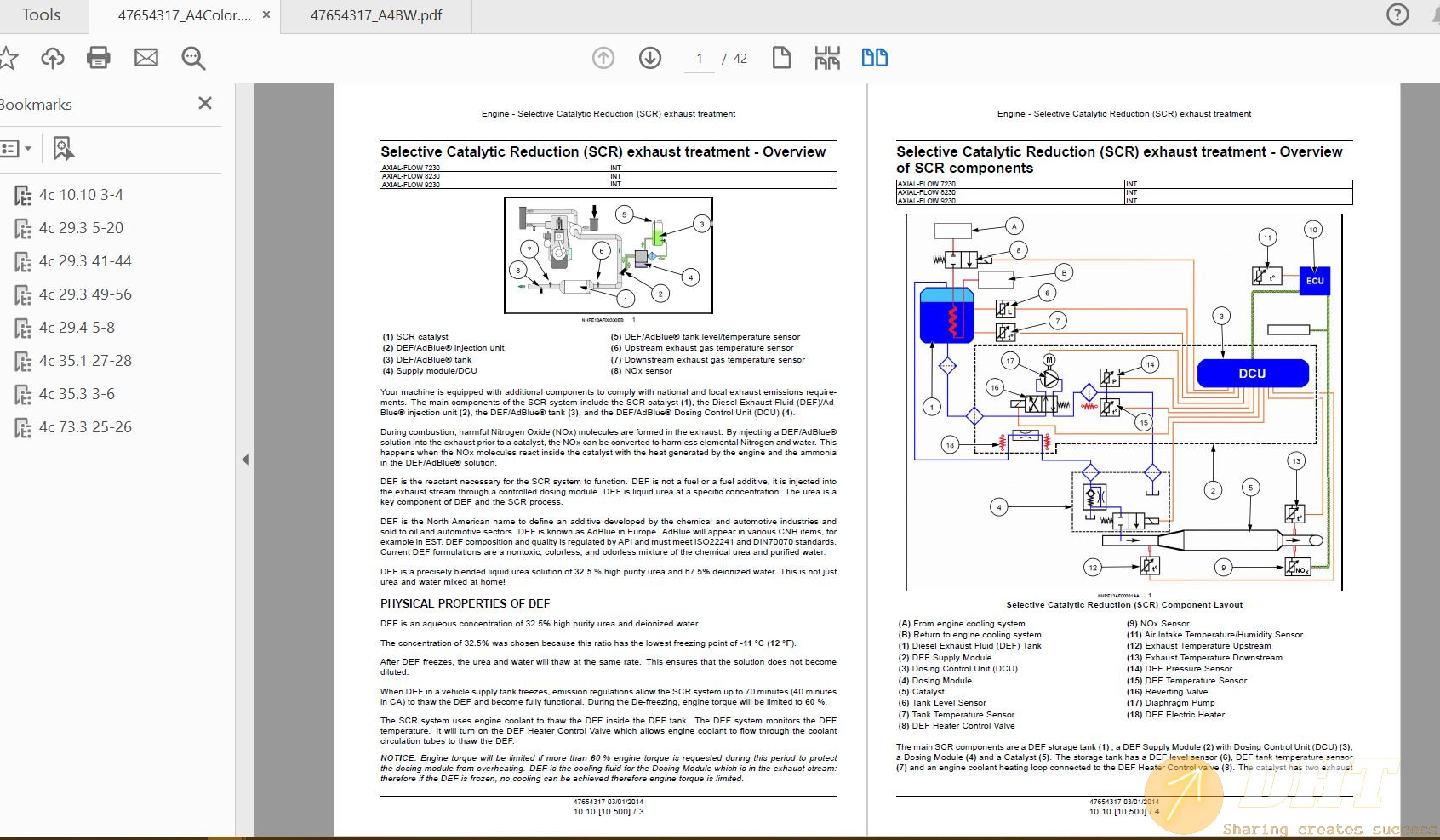The height and width of the screenshot is (840, 1440).
Task: Click legend entry '(14) DEF Pressure Sensor'
Action: click(x=1180, y=669)
